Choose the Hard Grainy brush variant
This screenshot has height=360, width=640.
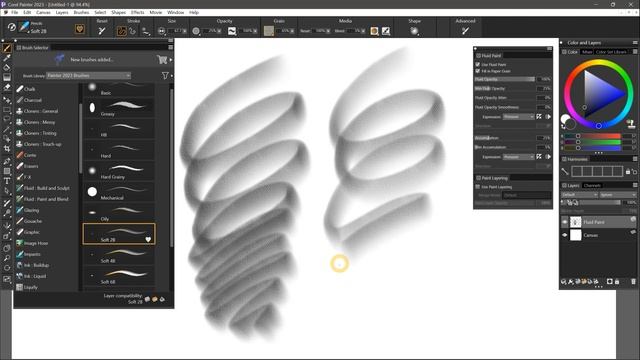(119, 171)
